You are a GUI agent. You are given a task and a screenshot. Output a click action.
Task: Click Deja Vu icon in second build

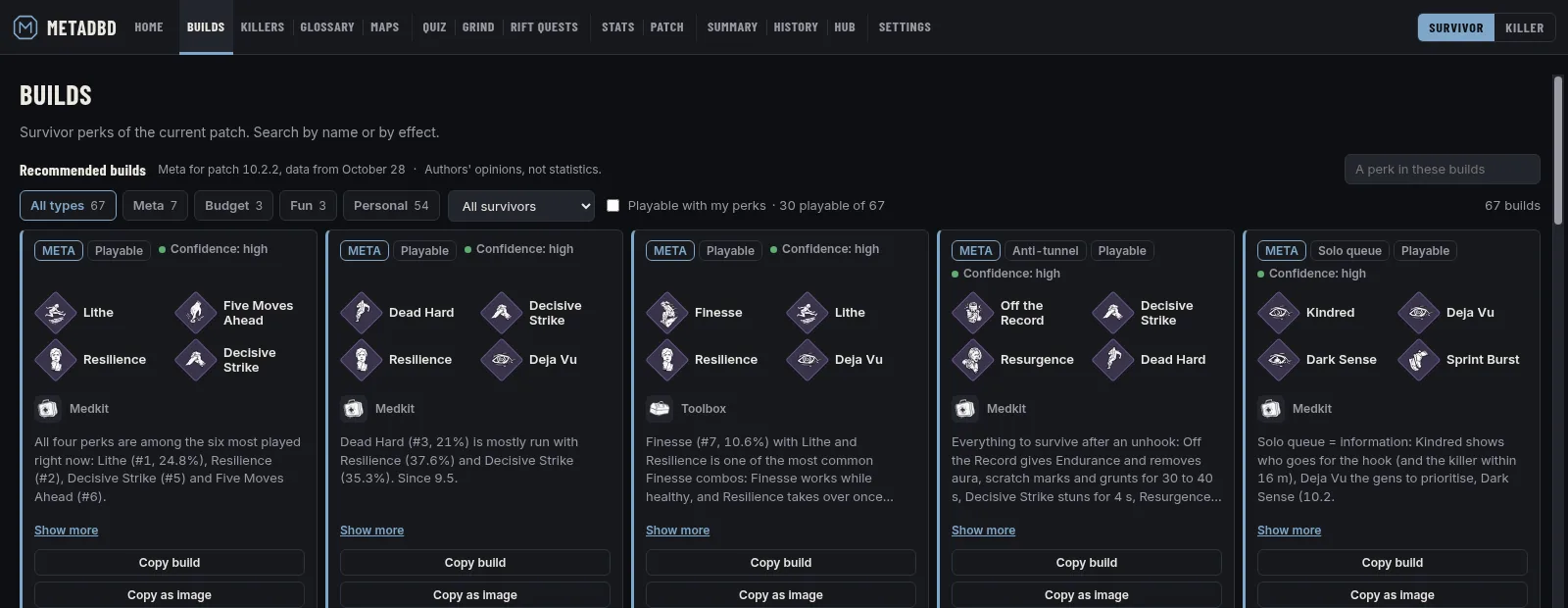point(502,360)
